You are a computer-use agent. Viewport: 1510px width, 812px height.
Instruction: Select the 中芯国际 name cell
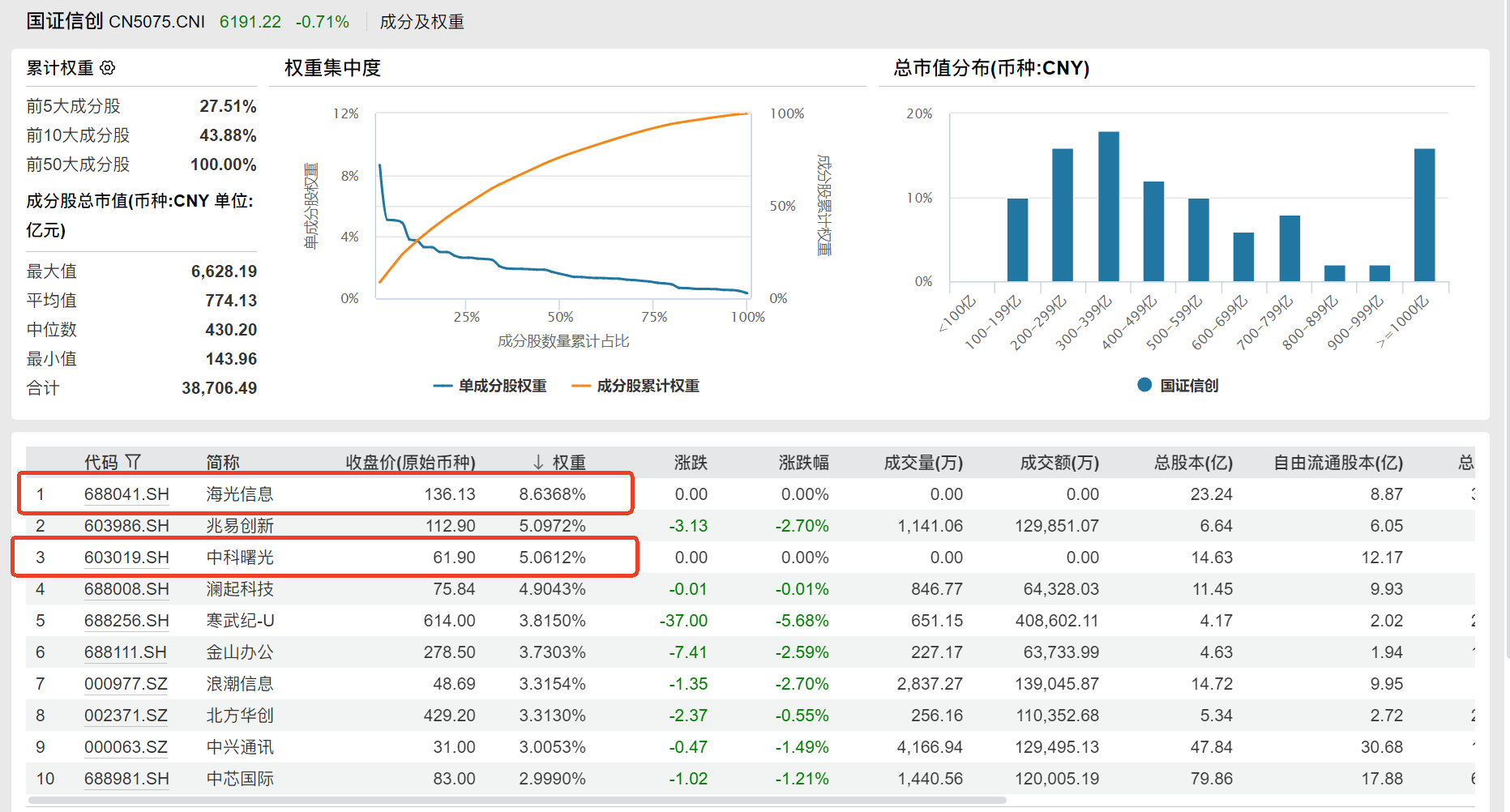(x=240, y=779)
